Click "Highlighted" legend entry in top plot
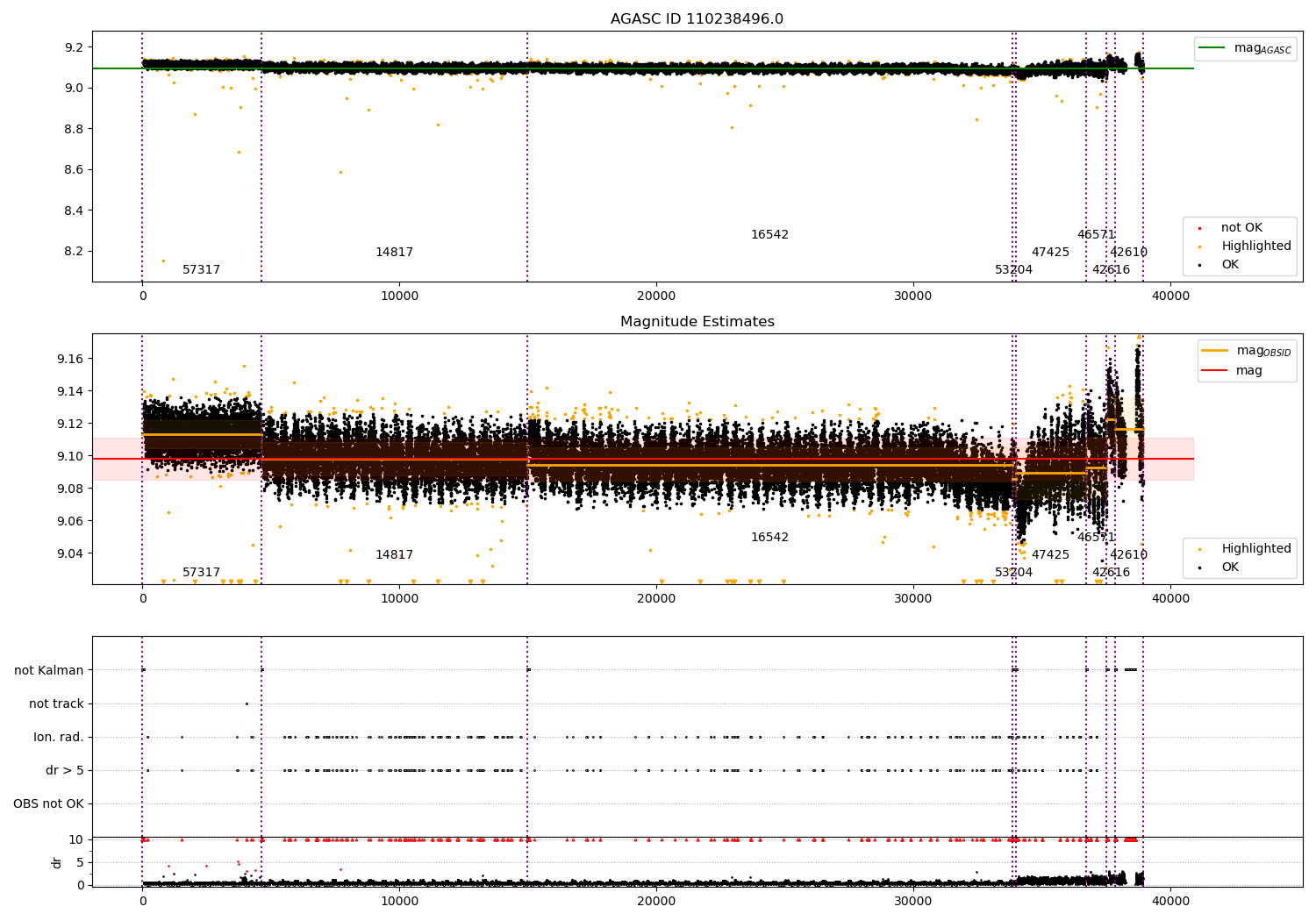The height and width of the screenshot is (921, 1316). (x=1256, y=246)
